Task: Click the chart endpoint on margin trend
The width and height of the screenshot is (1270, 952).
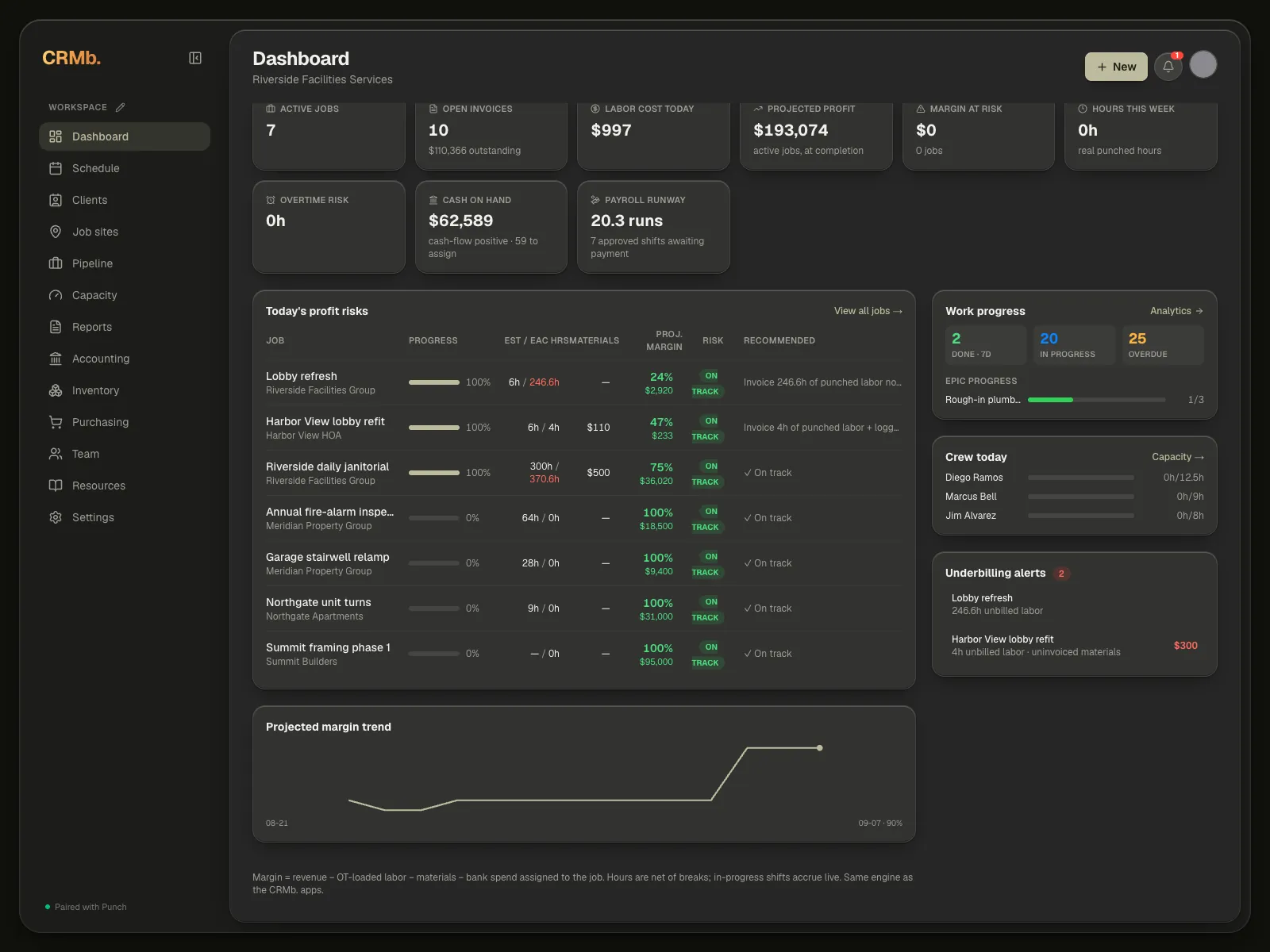Action: (x=820, y=748)
